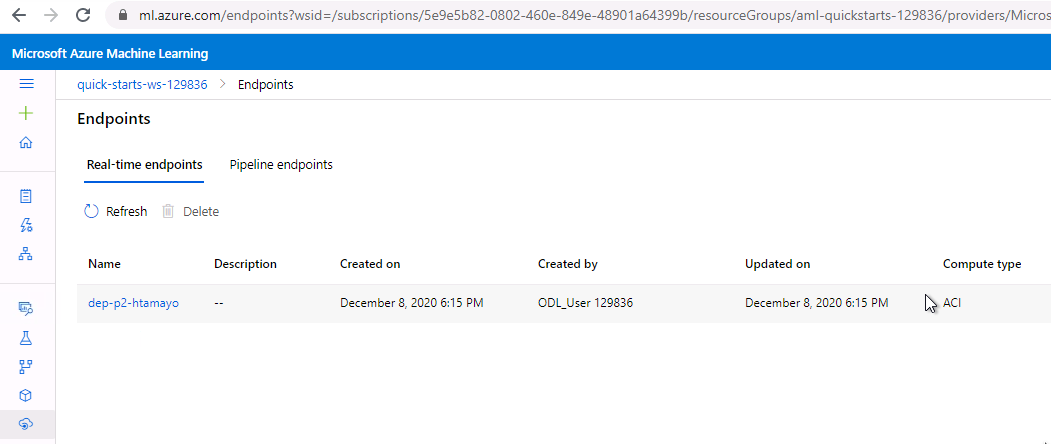The image size is (1051, 444).
Task: Open quick-starts-ws-129836 breadcrumb link
Action: pyautogui.click(x=142, y=85)
